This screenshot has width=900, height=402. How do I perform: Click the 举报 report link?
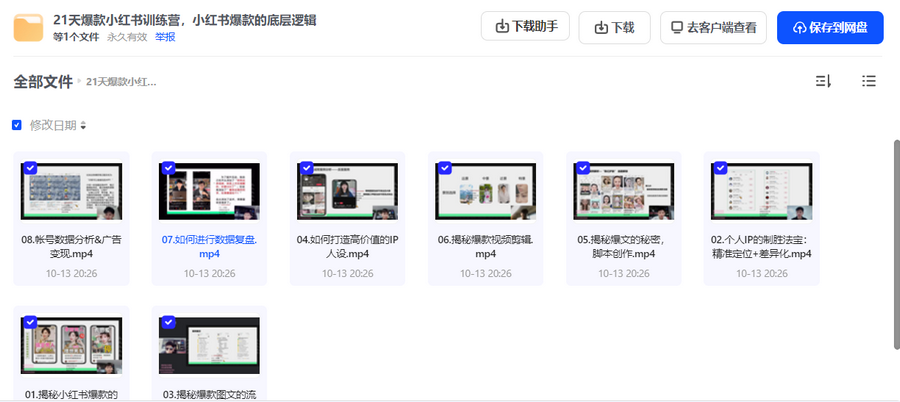tap(165, 37)
